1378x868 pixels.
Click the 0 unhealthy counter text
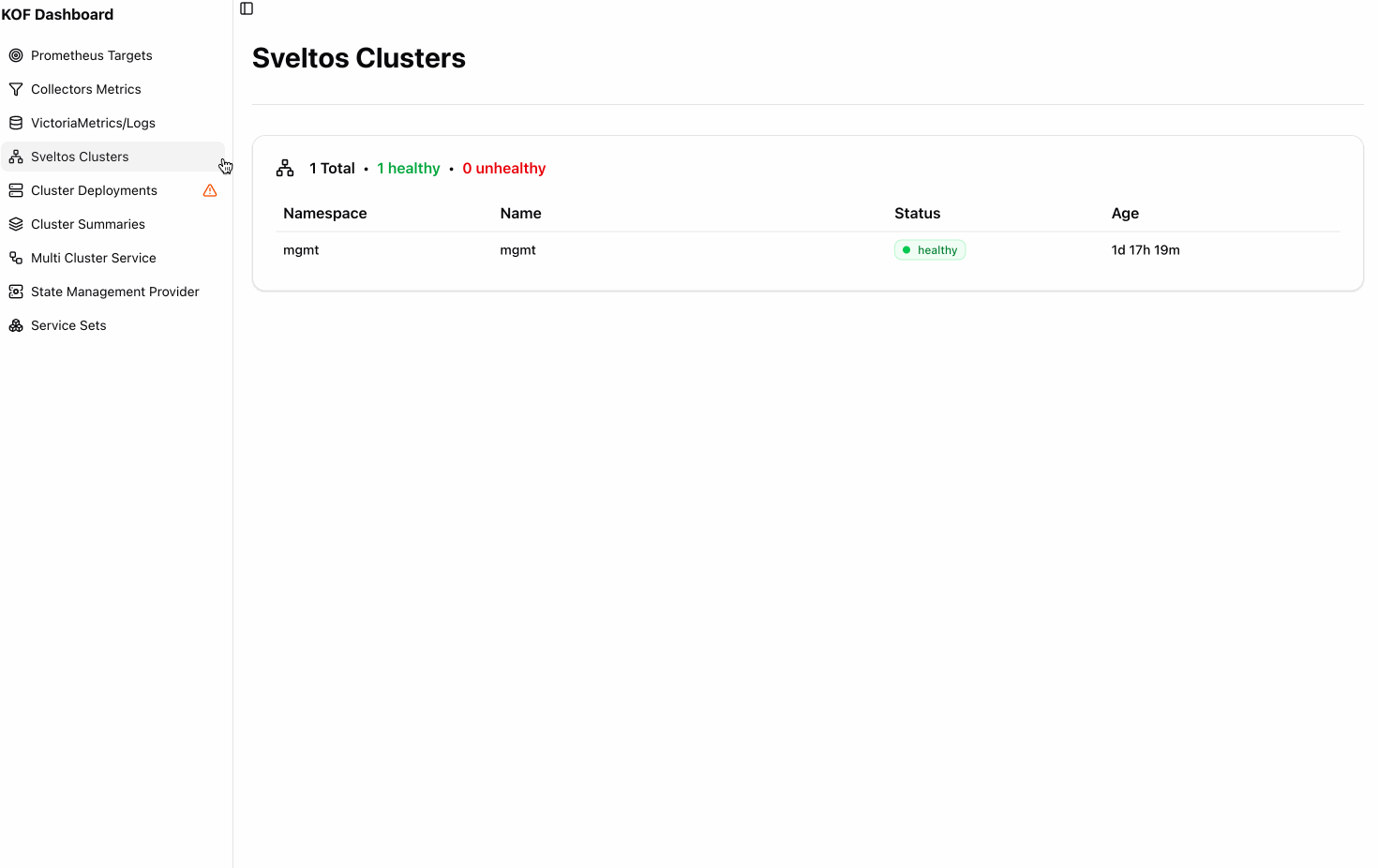[x=503, y=168]
